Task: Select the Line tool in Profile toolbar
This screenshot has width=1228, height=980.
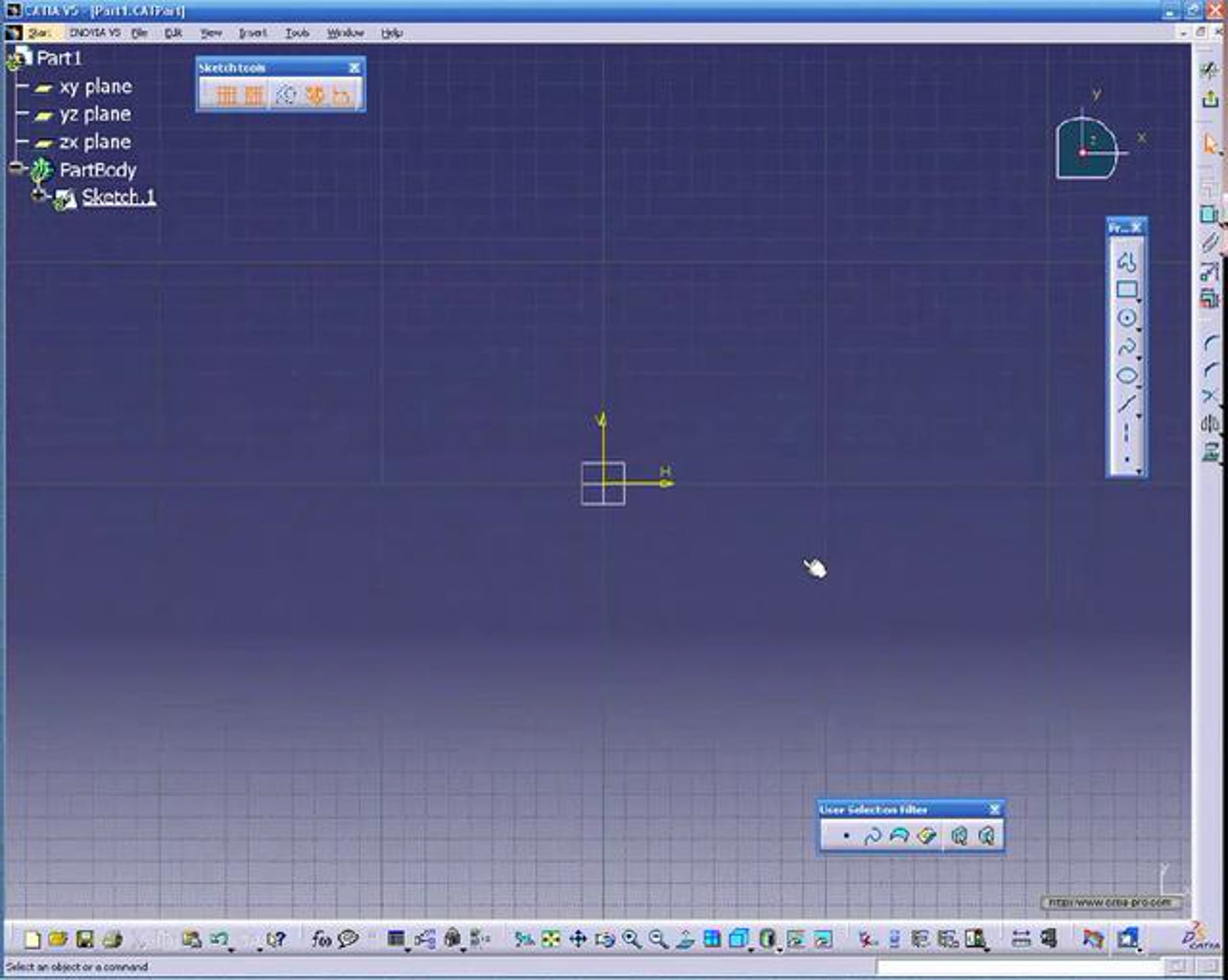Action: coord(1127,403)
